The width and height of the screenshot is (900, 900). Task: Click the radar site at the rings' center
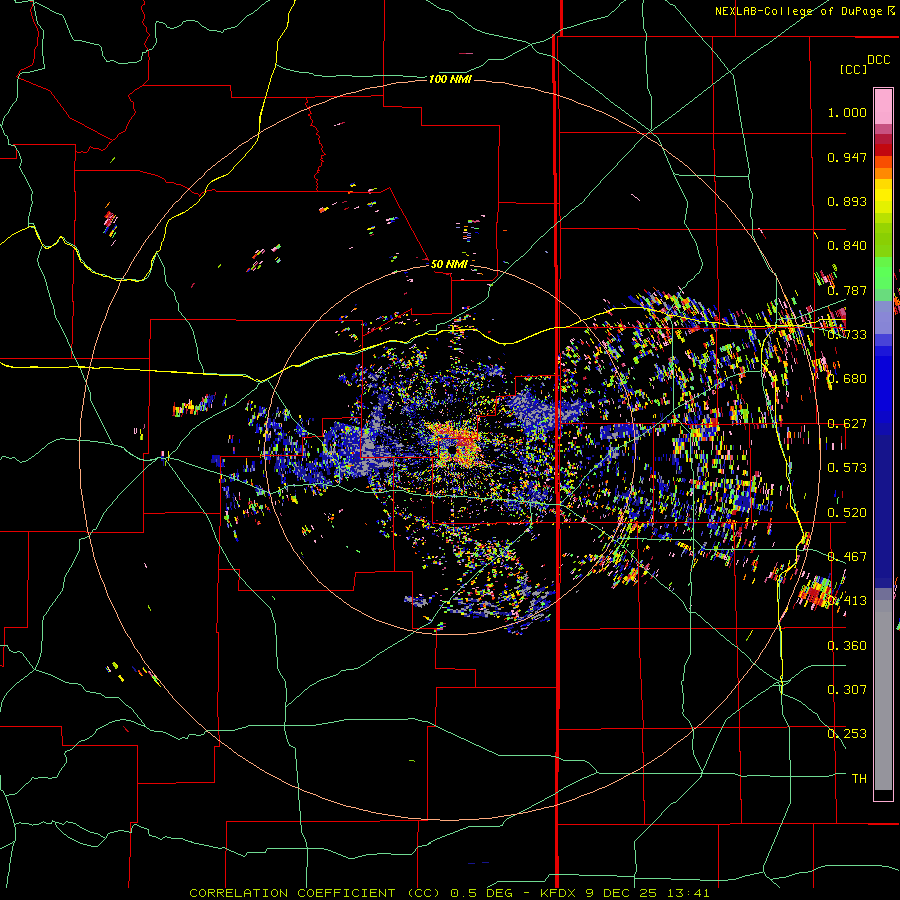coord(452,451)
